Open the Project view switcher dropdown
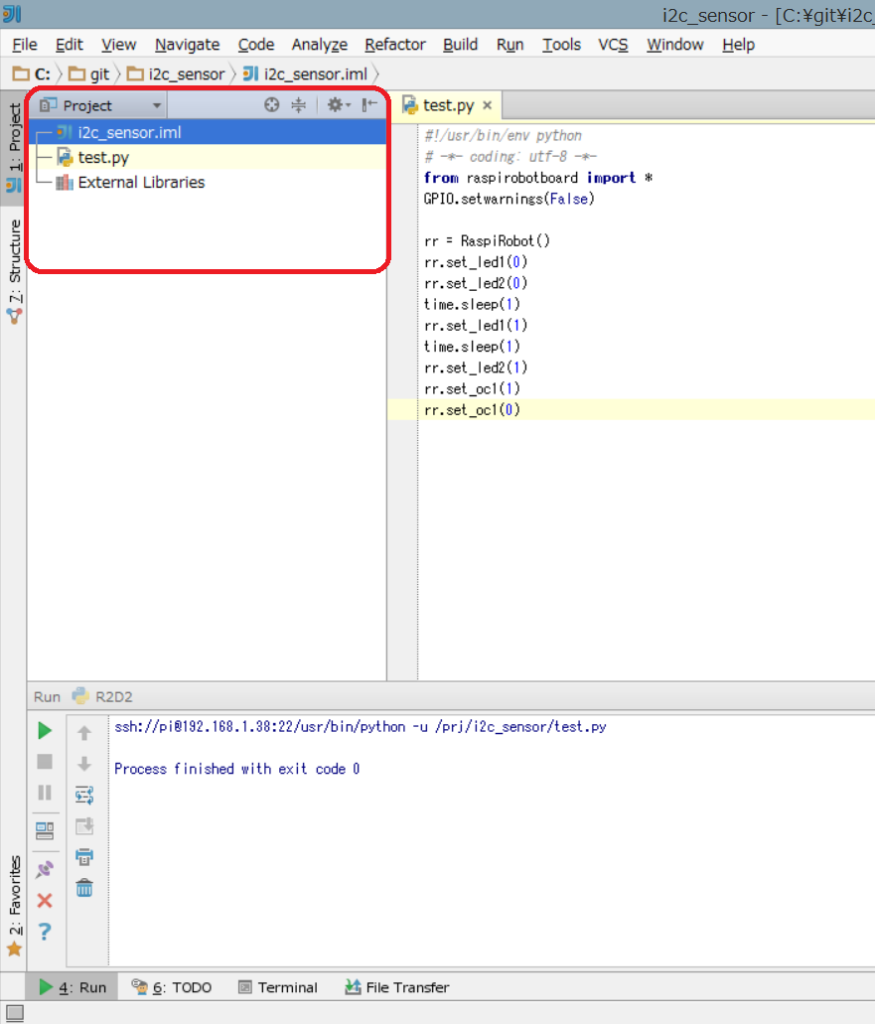This screenshot has height=1024, width=875. point(156,104)
